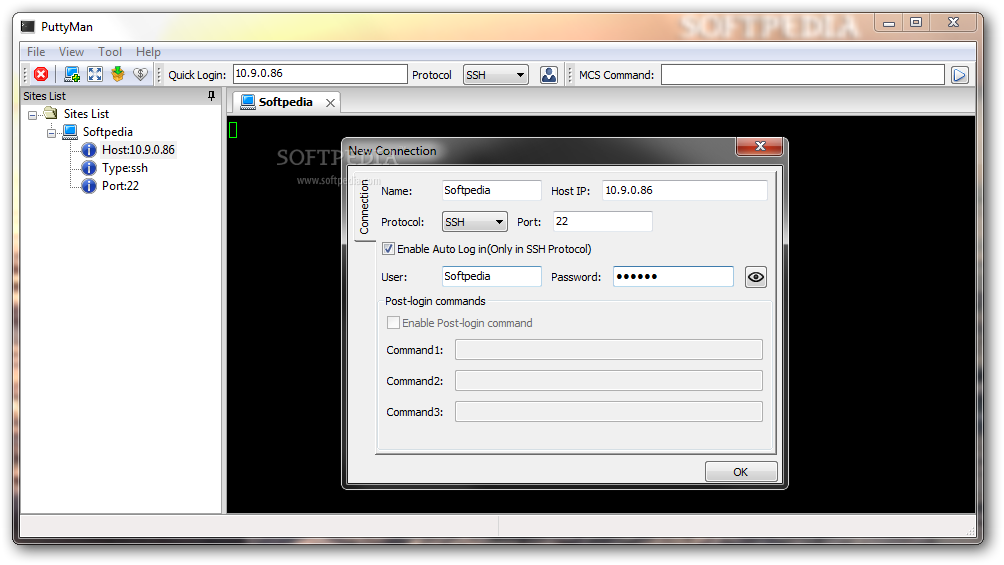The height and width of the screenshot is (565, 1004).
Task: Click the Port field showing 22
Action: [603, 221]
